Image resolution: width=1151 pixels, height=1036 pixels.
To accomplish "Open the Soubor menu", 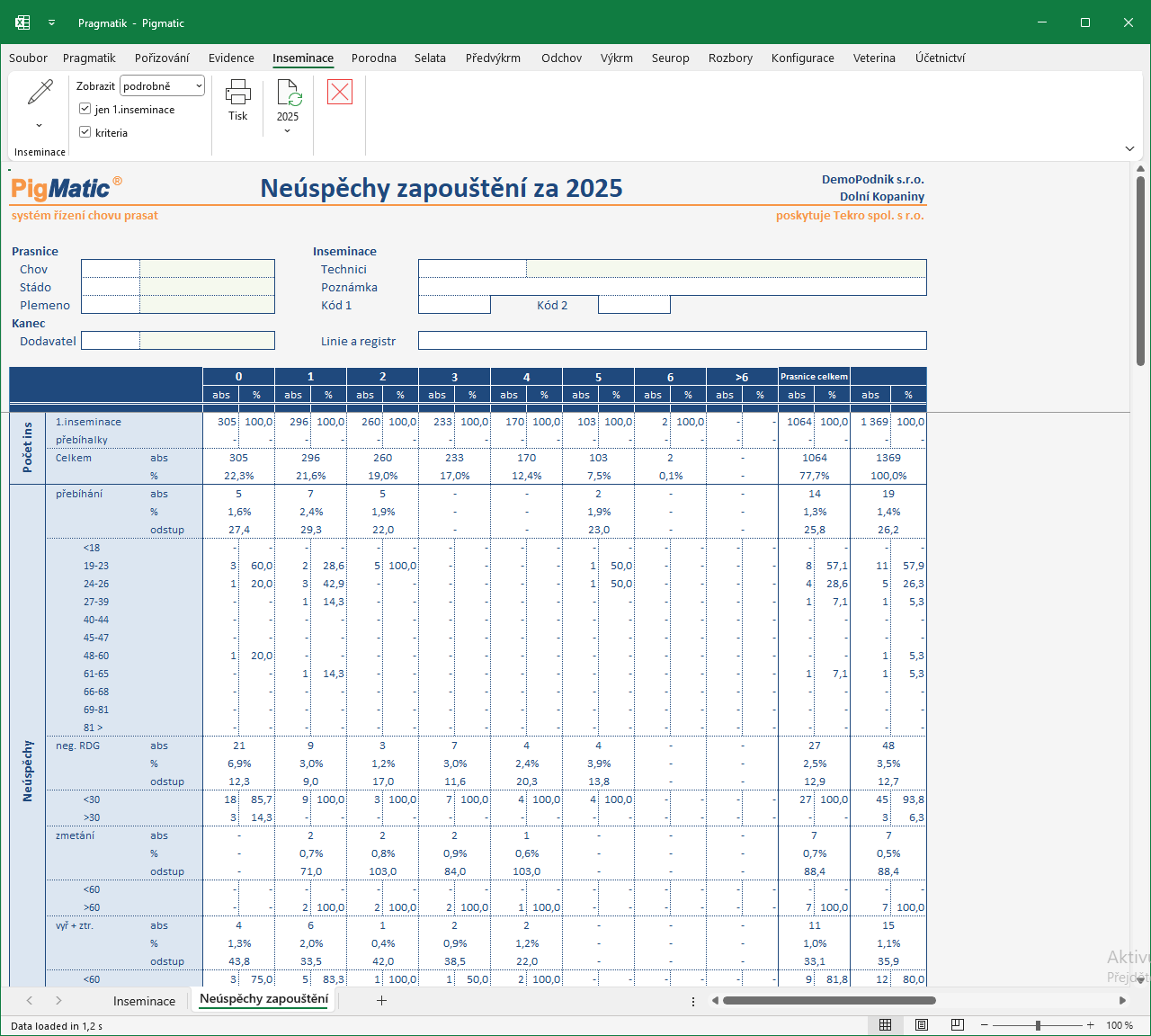I will pos(28,58).
